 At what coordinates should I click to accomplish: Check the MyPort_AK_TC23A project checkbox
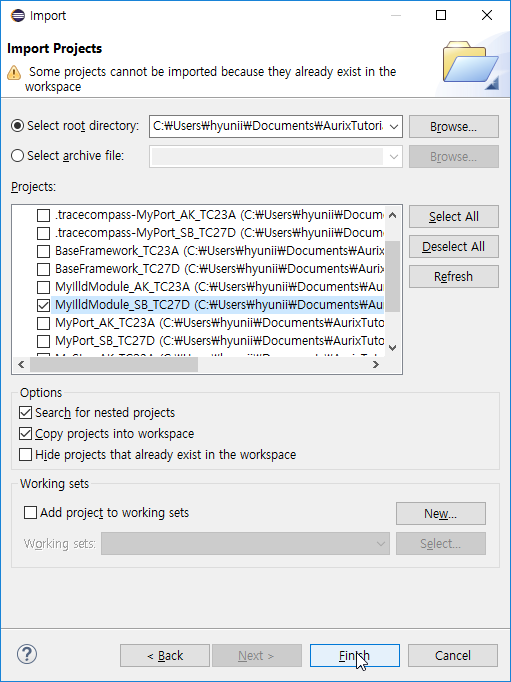click(43, 323)
